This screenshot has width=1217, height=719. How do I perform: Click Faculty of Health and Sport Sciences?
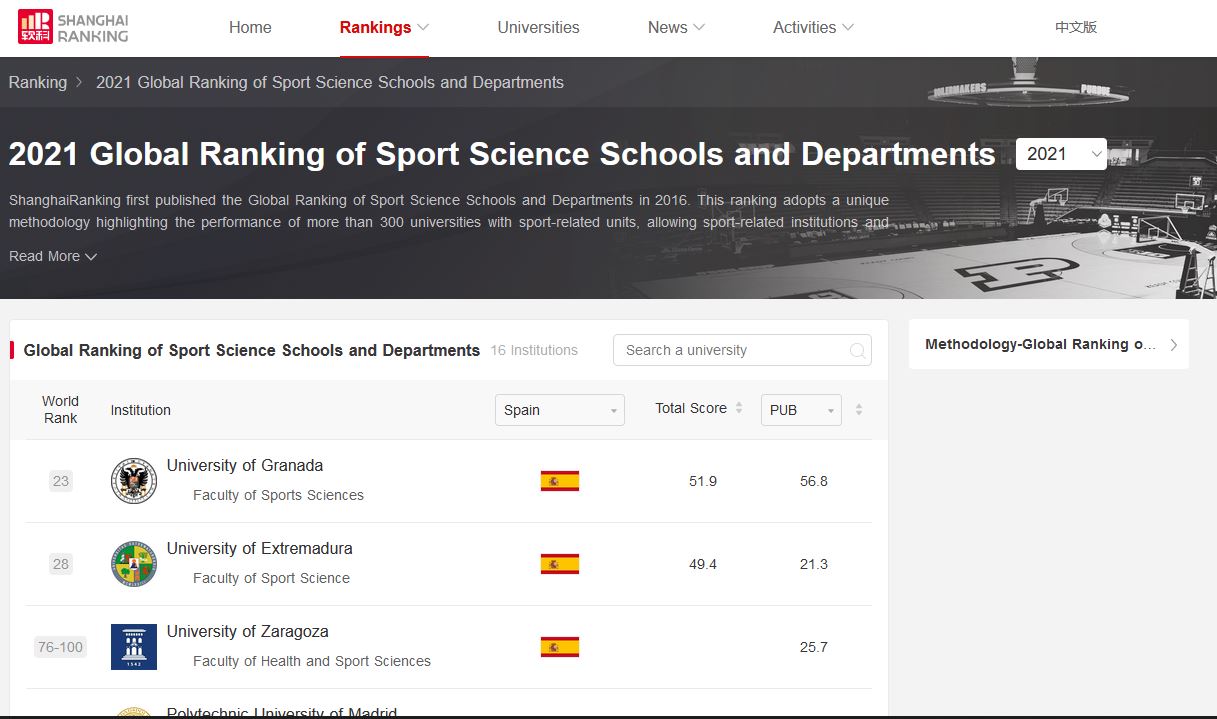(x=312, y=661)
